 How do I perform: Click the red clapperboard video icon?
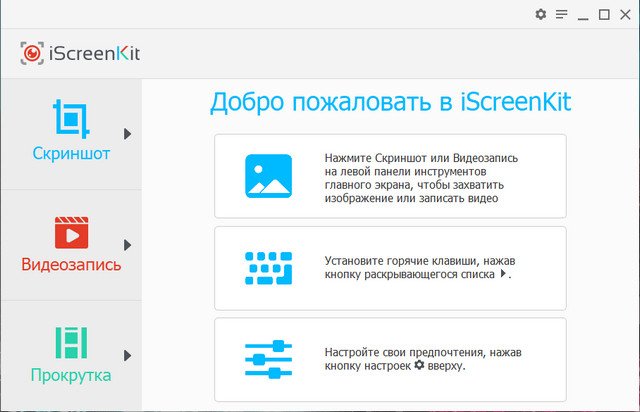click(71, 232)
